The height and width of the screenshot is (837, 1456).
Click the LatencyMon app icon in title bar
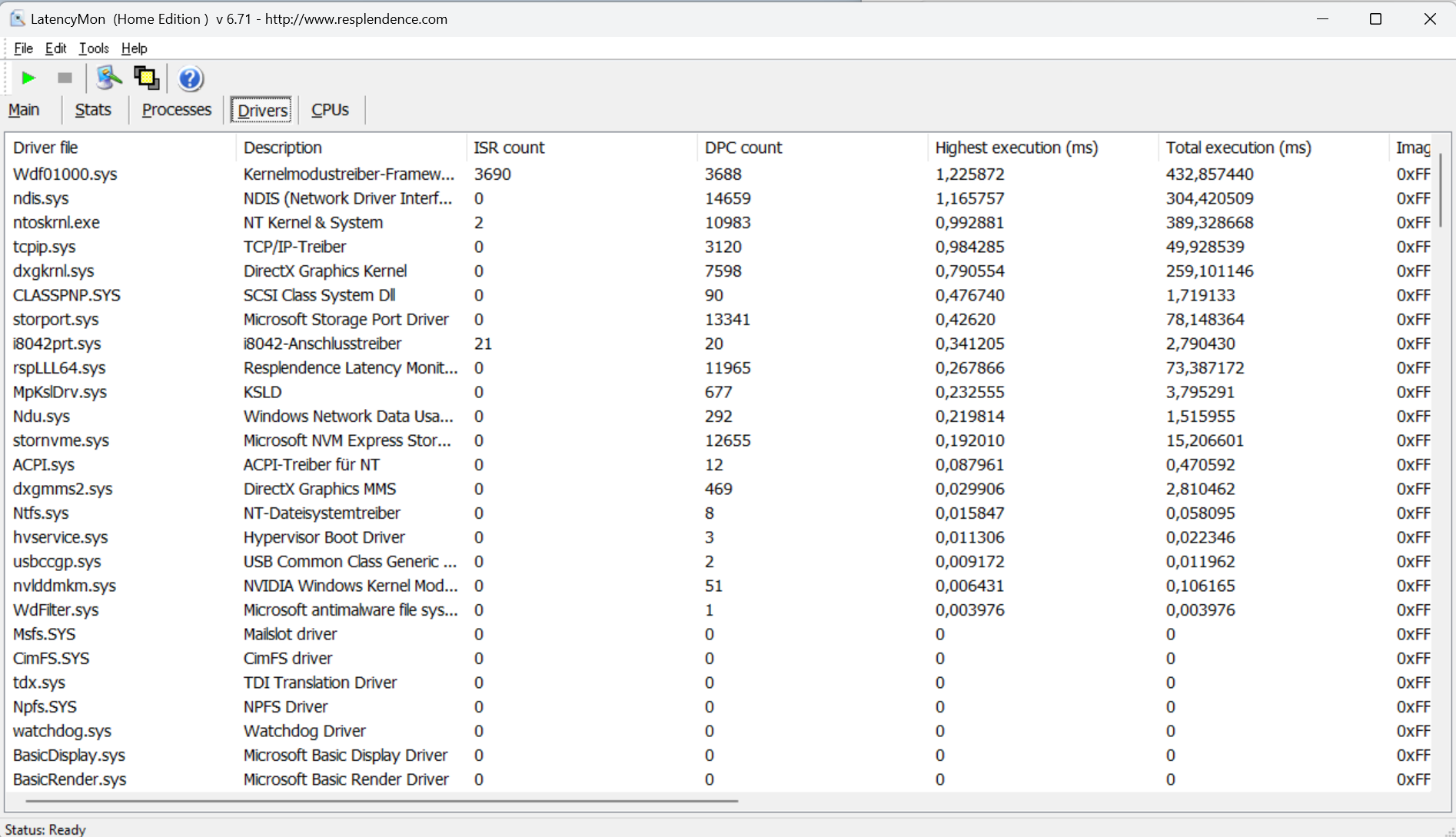(x=17, y=18)
